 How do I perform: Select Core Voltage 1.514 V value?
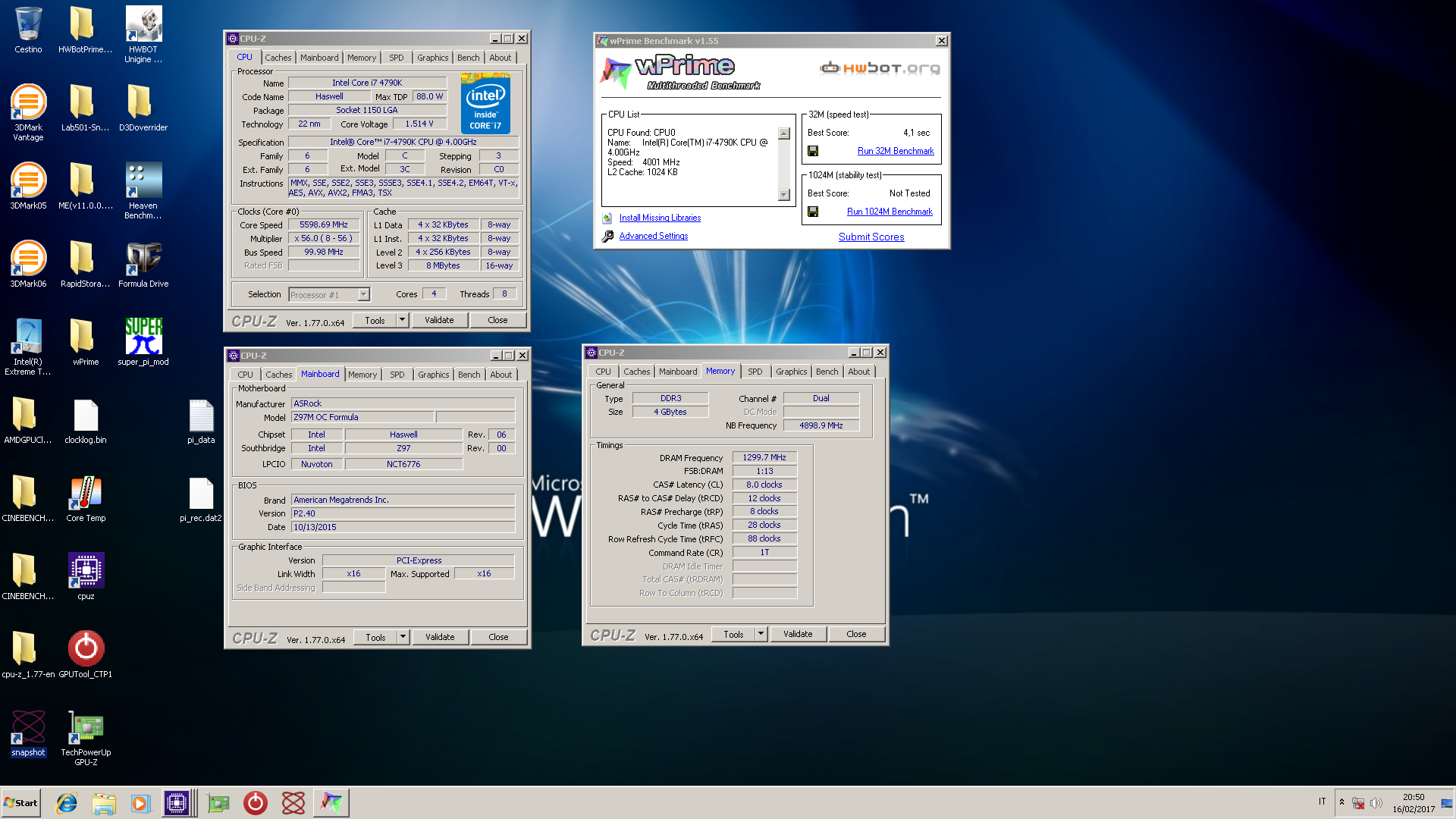(x=419, y=124)
